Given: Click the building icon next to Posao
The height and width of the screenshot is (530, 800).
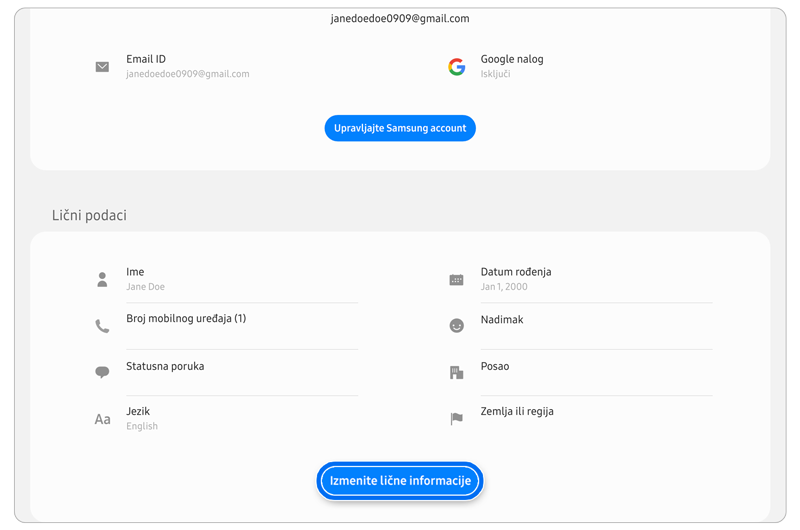Looking at the screenshot, I should (457, 372).
